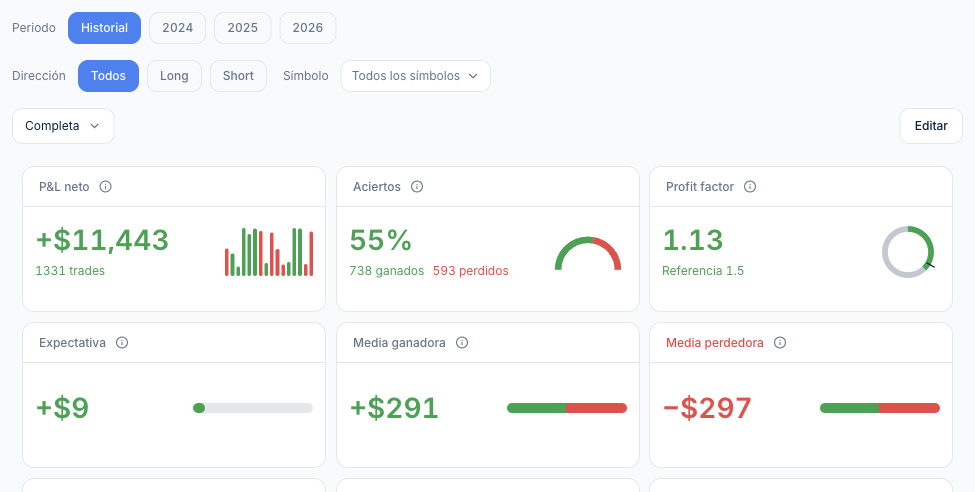Open info icon next to Expectativa

click(x=122, y=343)
